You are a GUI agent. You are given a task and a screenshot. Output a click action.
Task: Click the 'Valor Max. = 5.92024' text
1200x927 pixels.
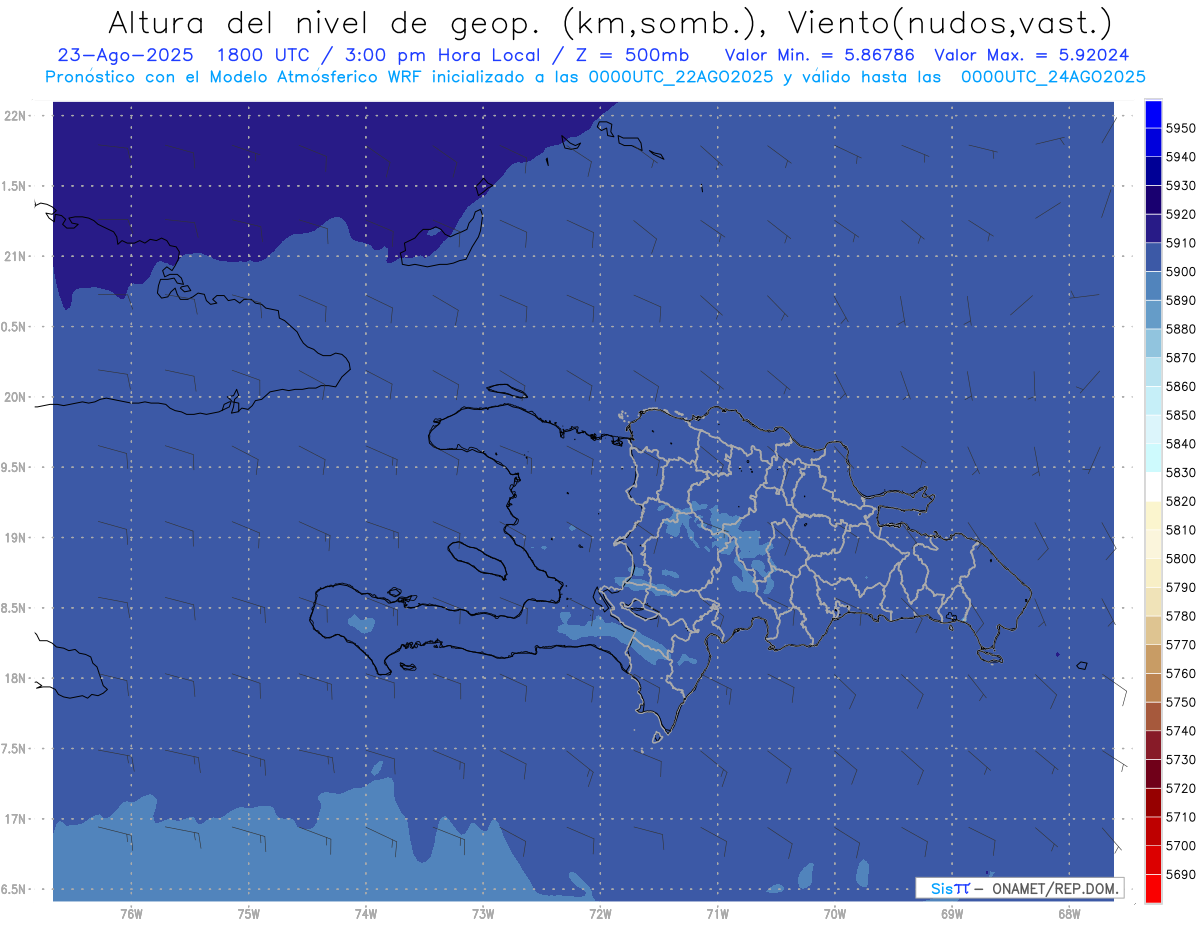click(x=1031, y=55)
